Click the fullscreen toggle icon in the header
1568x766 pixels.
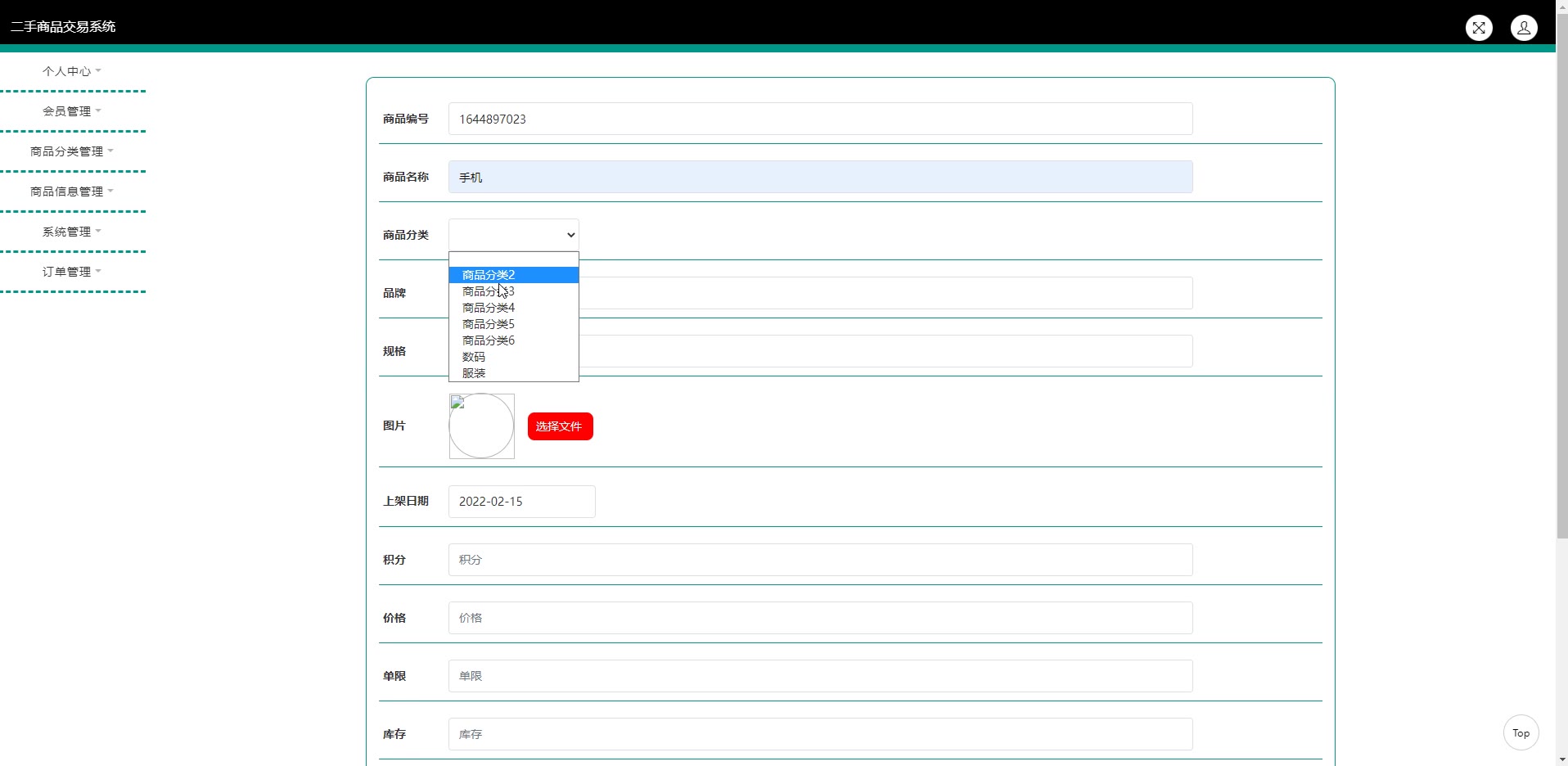pos(1479,28)
